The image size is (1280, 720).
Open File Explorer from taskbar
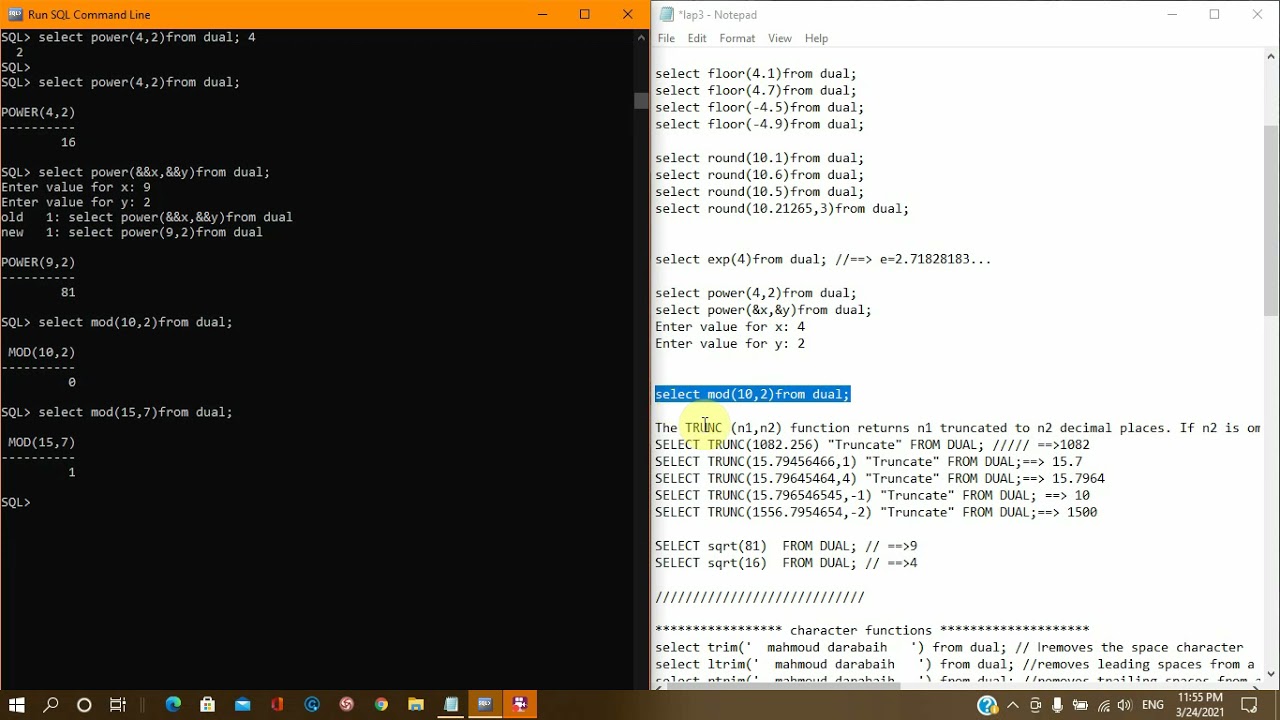pyautogui.click(x=416, y=705)
